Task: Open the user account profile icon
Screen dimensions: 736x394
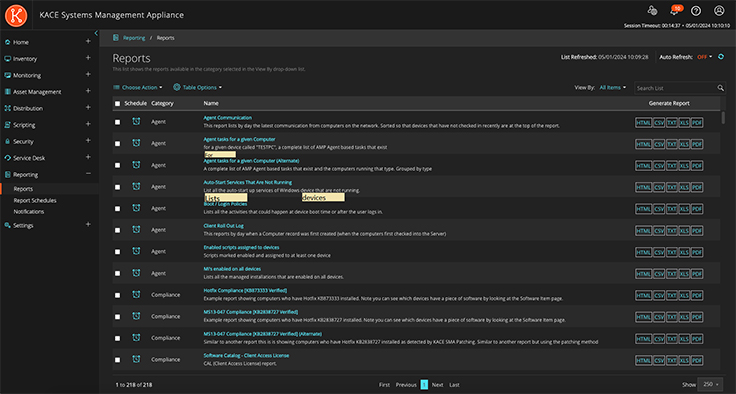Action: click(x=719, y=11)
